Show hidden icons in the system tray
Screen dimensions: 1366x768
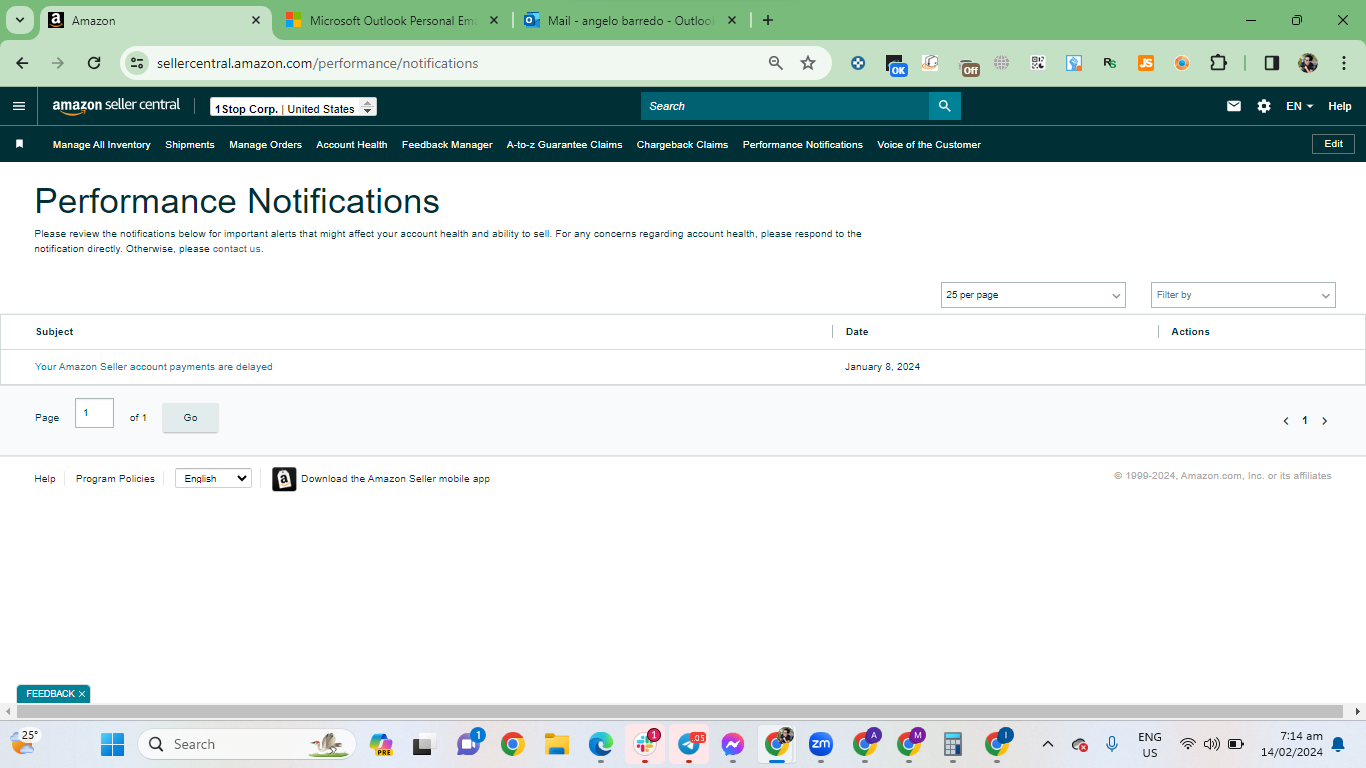(1047, 744)
